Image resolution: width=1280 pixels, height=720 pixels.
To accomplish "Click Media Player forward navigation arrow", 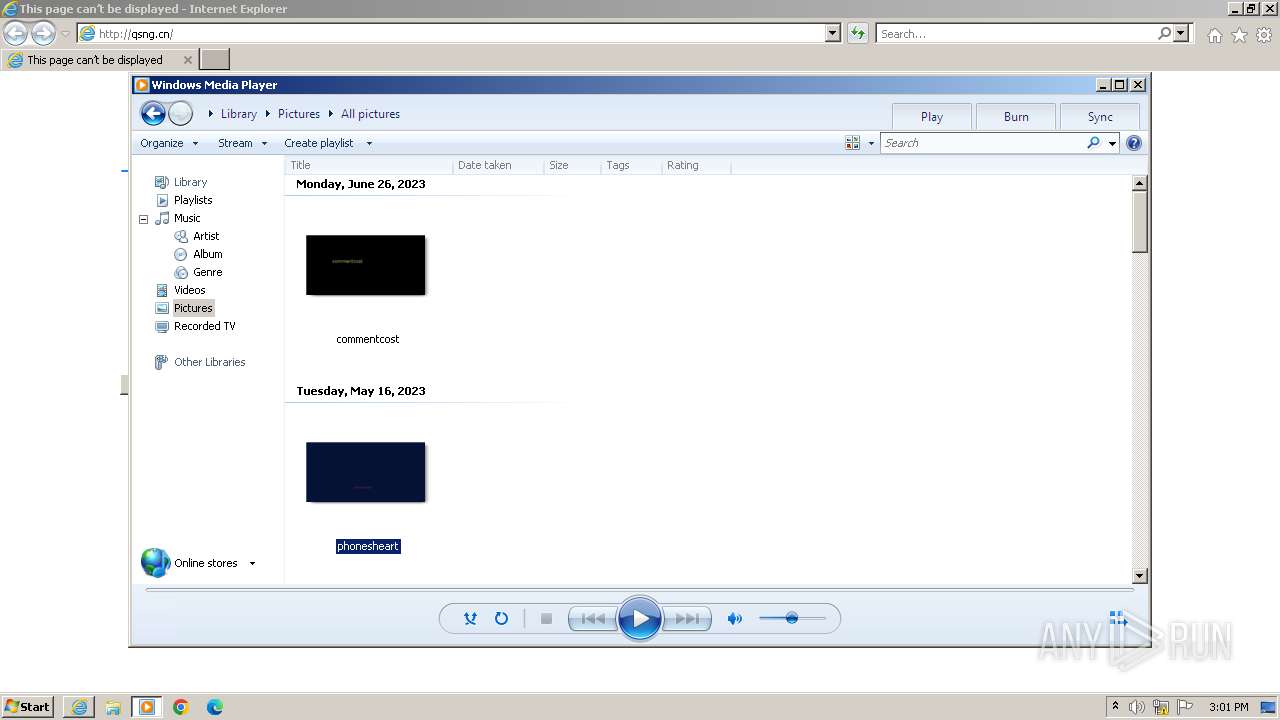I will (x=180, y=114).
